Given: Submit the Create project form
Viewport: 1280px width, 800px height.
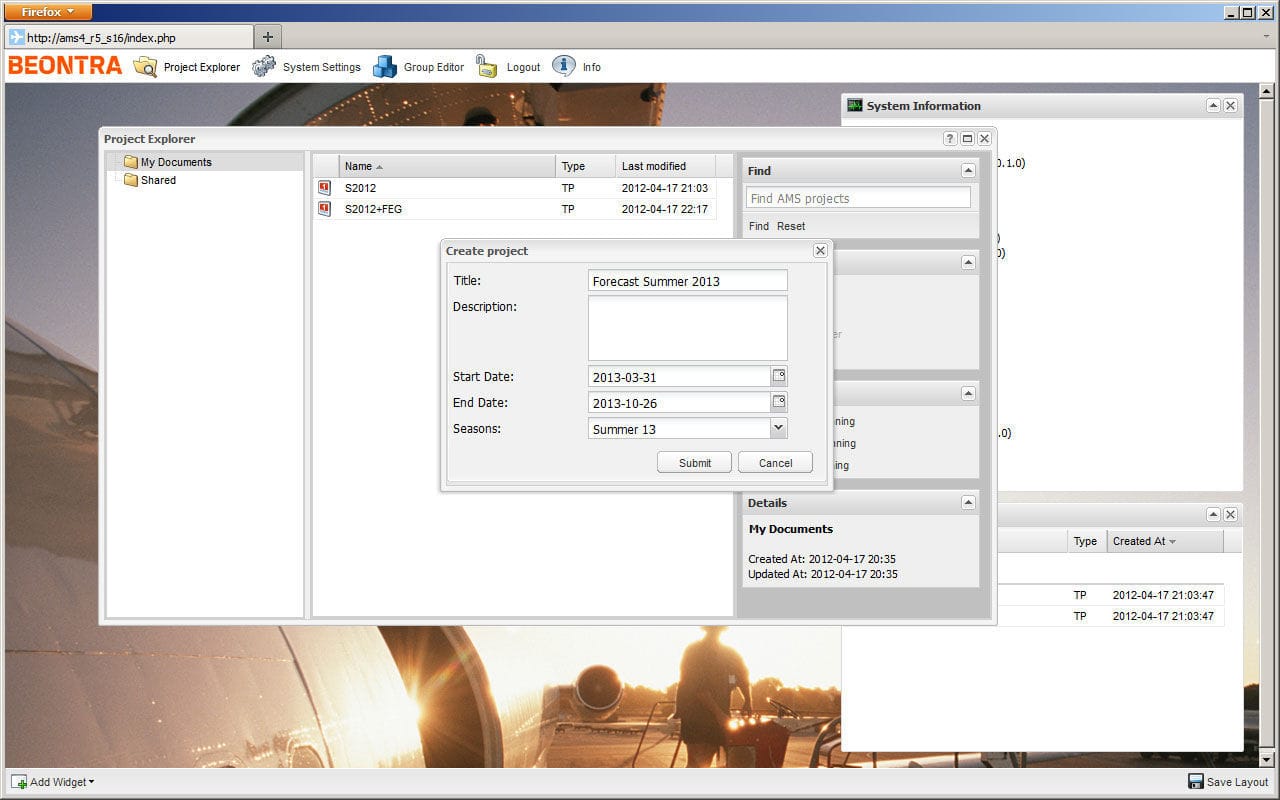Looking at the screenshot, I should pyautogui.click(x=694, y=463).
